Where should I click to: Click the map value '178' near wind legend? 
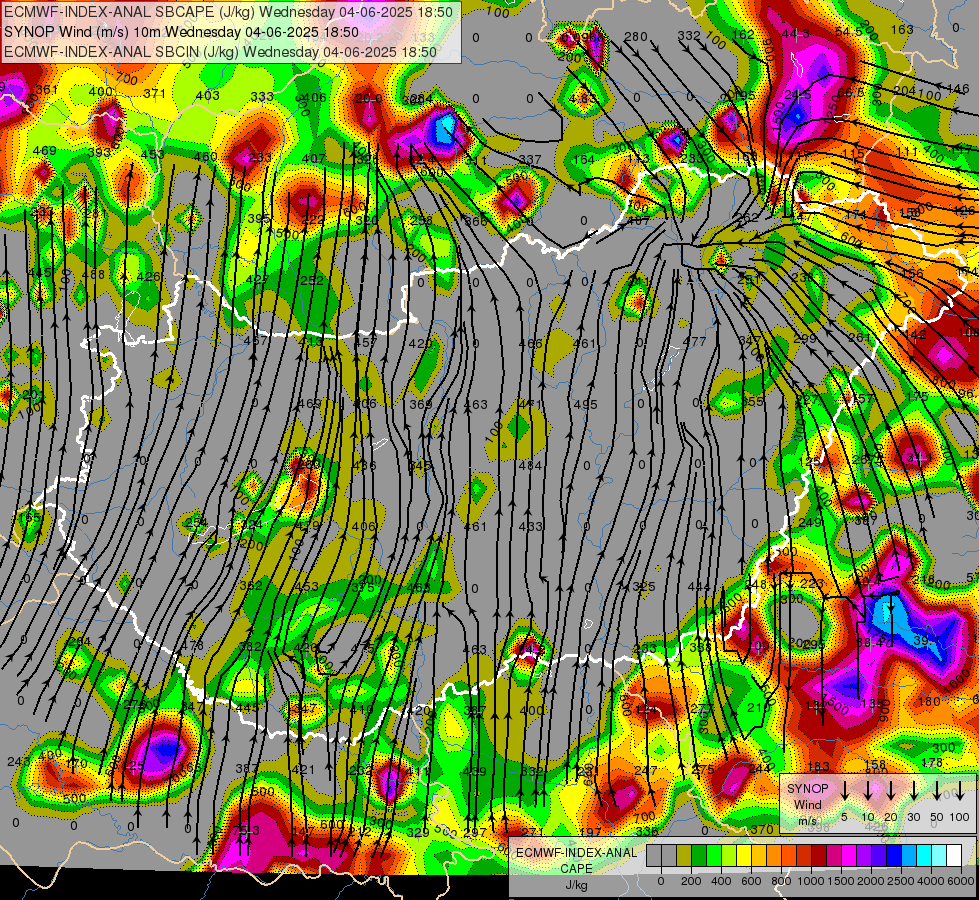tap(932, 762)
